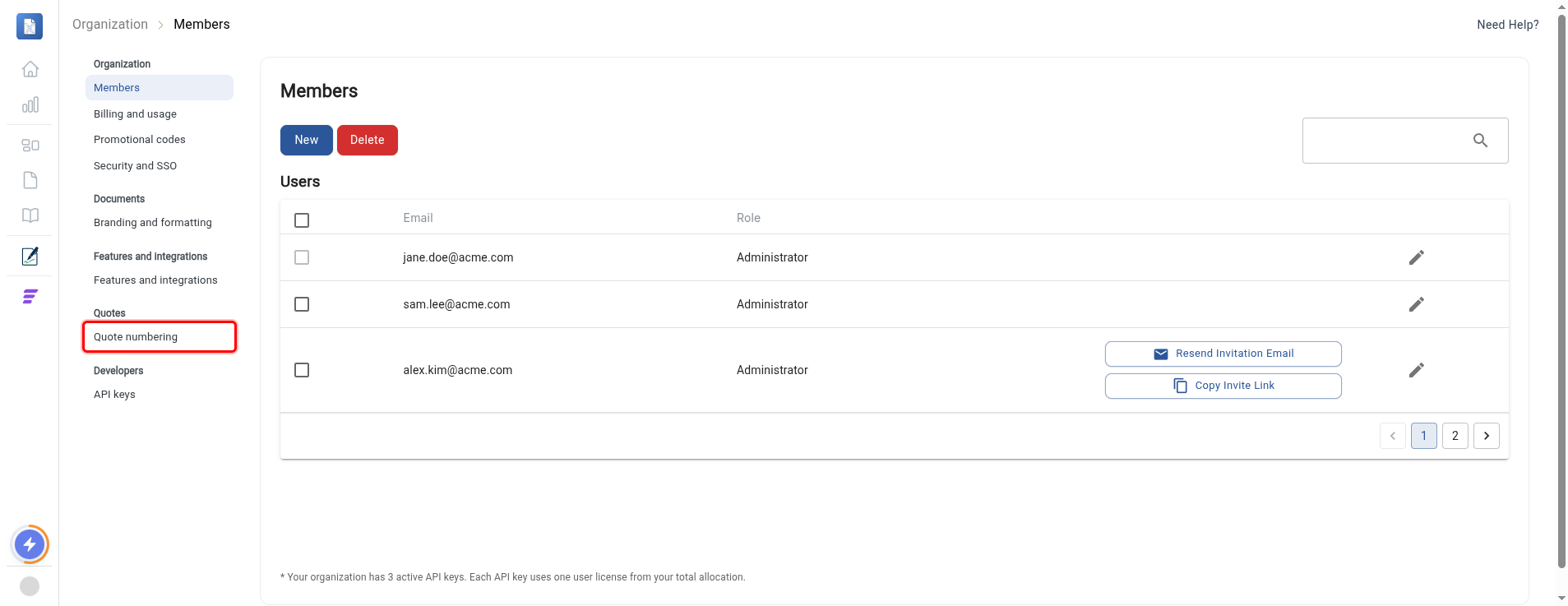Click jane.doe@acme.com email cell
This screenshot has height=606, width=1568.
[458, 257]
